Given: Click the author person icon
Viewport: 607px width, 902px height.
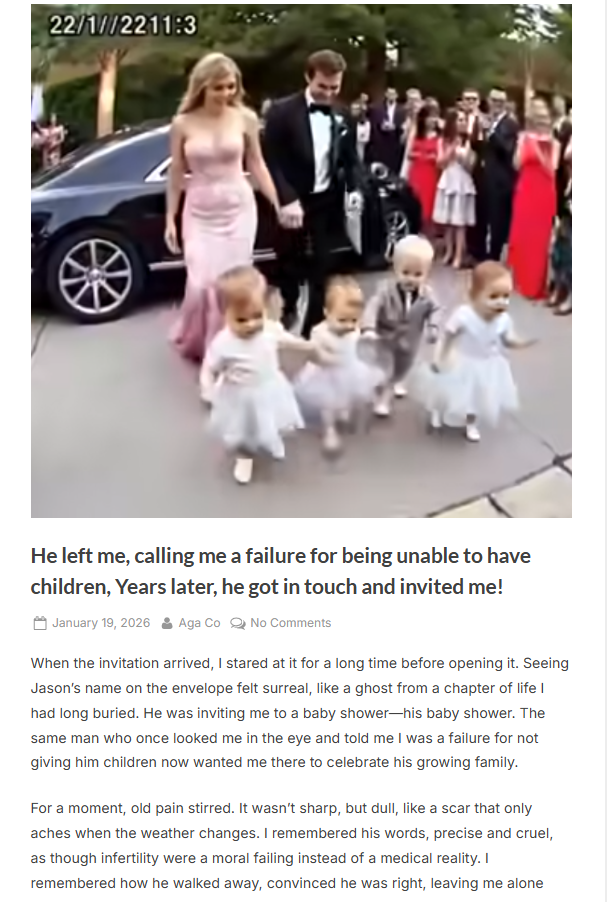Looking at the screenshot, I should pos(167,623).
